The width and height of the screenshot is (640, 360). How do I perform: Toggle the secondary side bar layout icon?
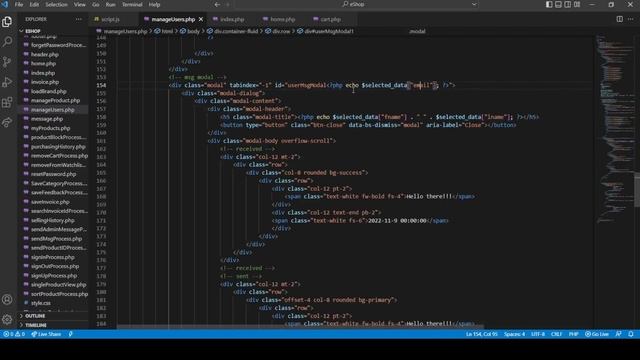point(568,4)
